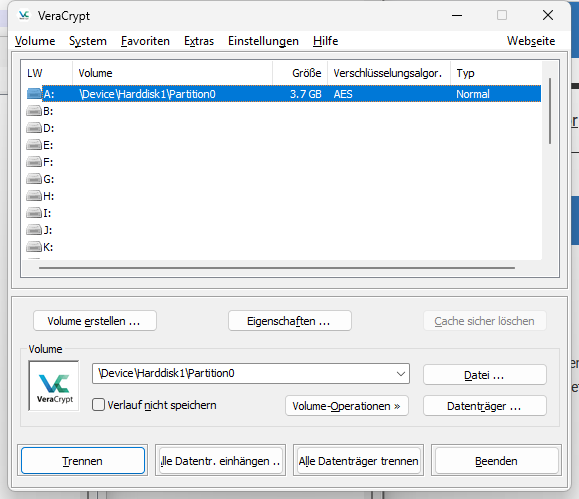
Task: Sort by the LW column header
Action: point(47,73)
